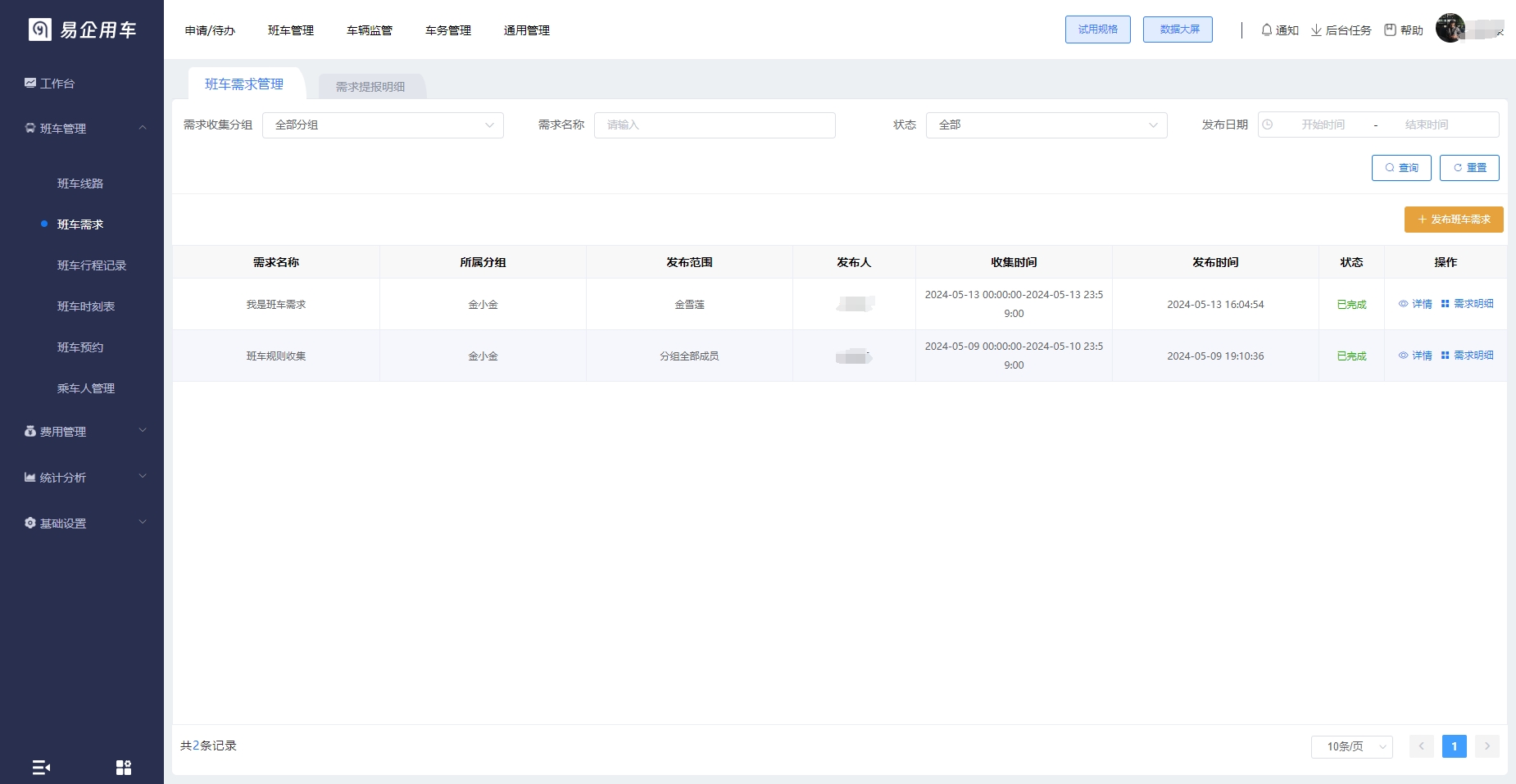The image size is (1516, 784).
Task: Click the 2024-05-09 19:10:36 publish time
Action: coord(1215,356)
